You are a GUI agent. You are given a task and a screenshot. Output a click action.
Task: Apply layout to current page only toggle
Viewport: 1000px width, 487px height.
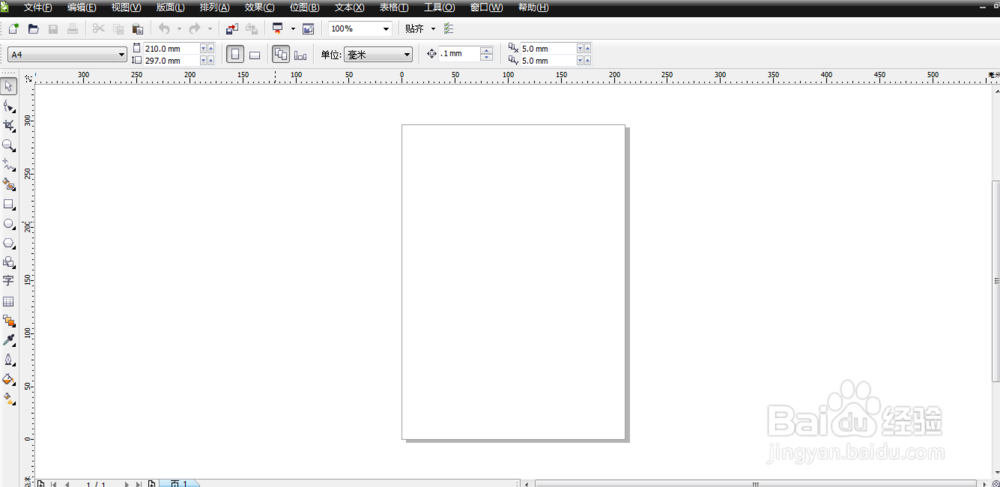(x=300, y=55)
